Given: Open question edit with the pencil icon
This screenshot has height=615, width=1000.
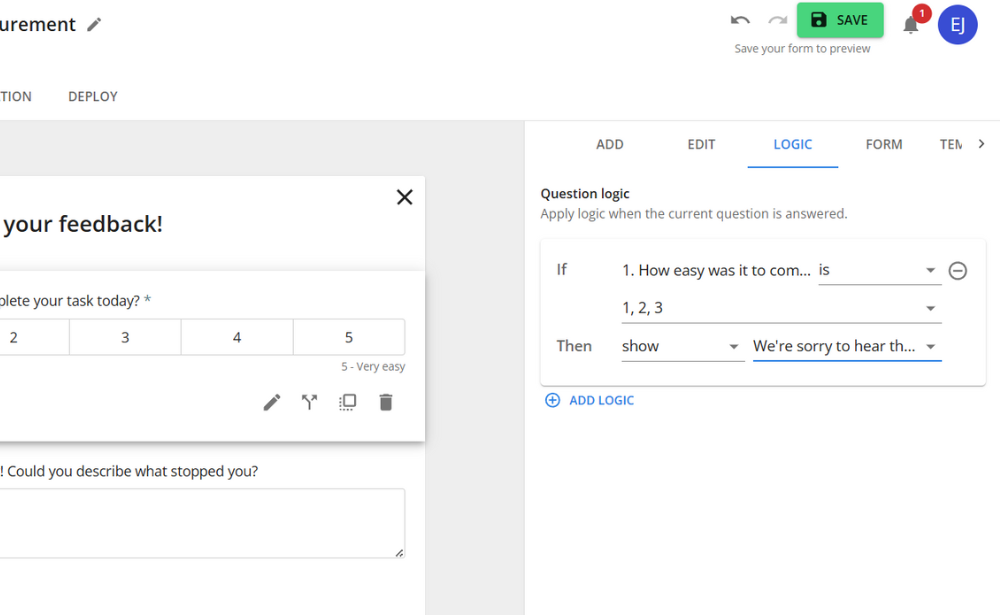Looking at the screenshot, I should [x=271, y=401].
